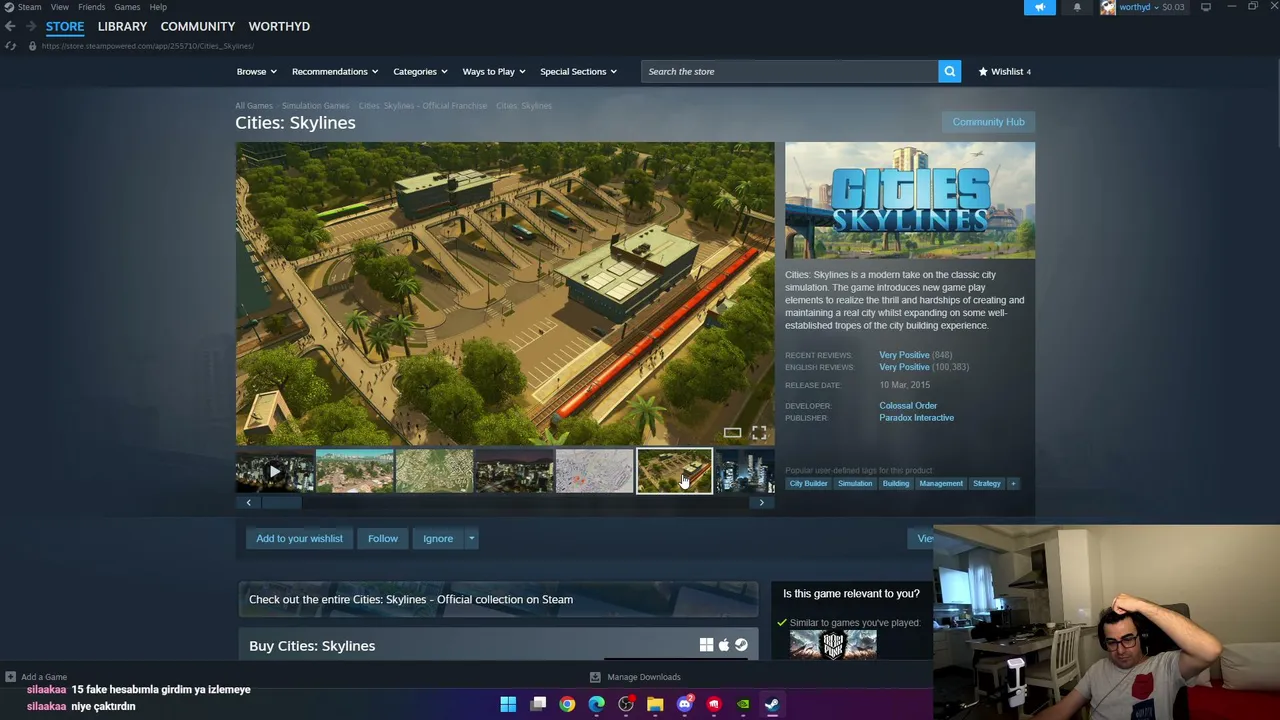The height and width of the screenshot is (720, 1280).
Task: Open Discord from the taskbar
Action: (x=684, y=704)
